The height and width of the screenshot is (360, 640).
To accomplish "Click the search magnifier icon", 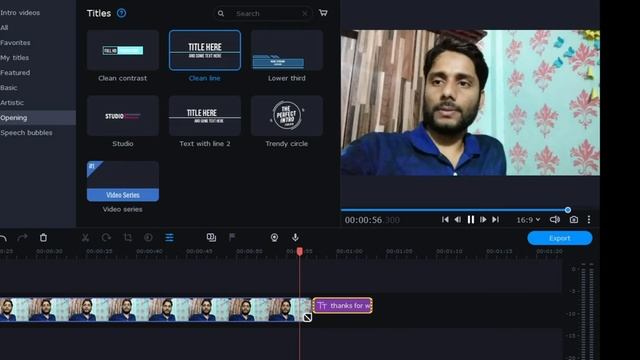I will click(221, 13).
